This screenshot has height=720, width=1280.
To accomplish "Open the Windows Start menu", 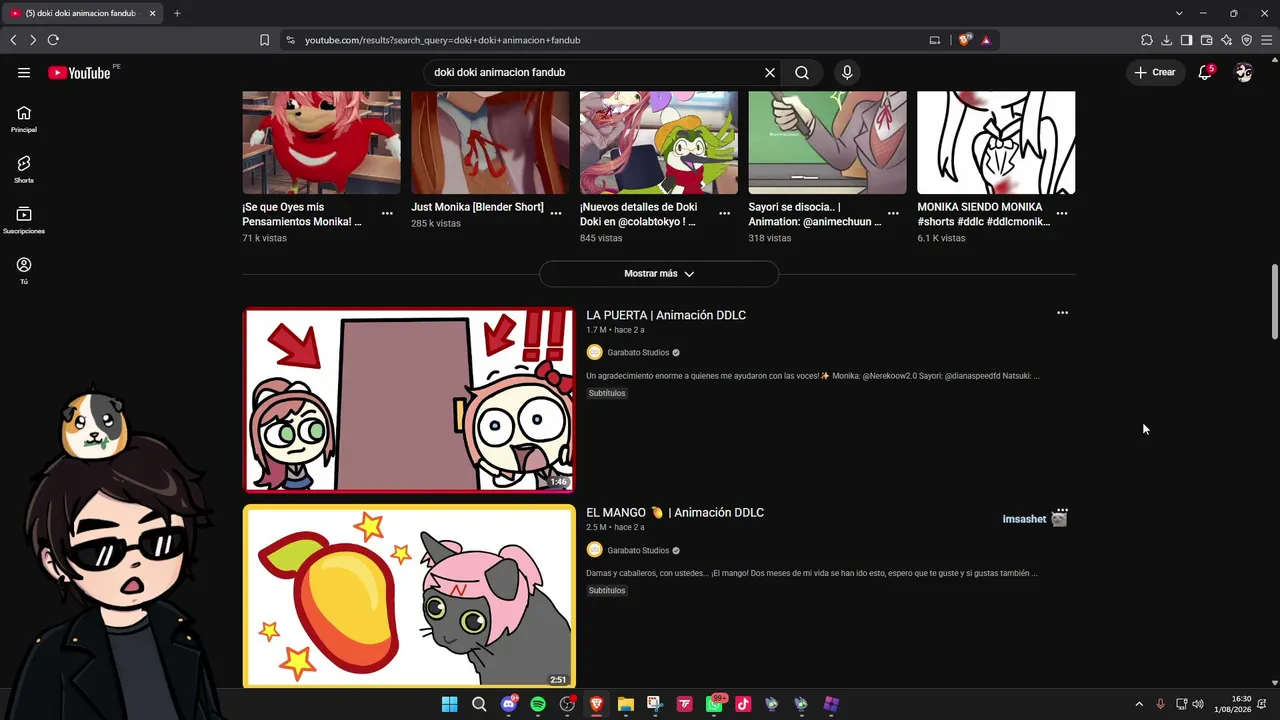I will coord(450,704).
